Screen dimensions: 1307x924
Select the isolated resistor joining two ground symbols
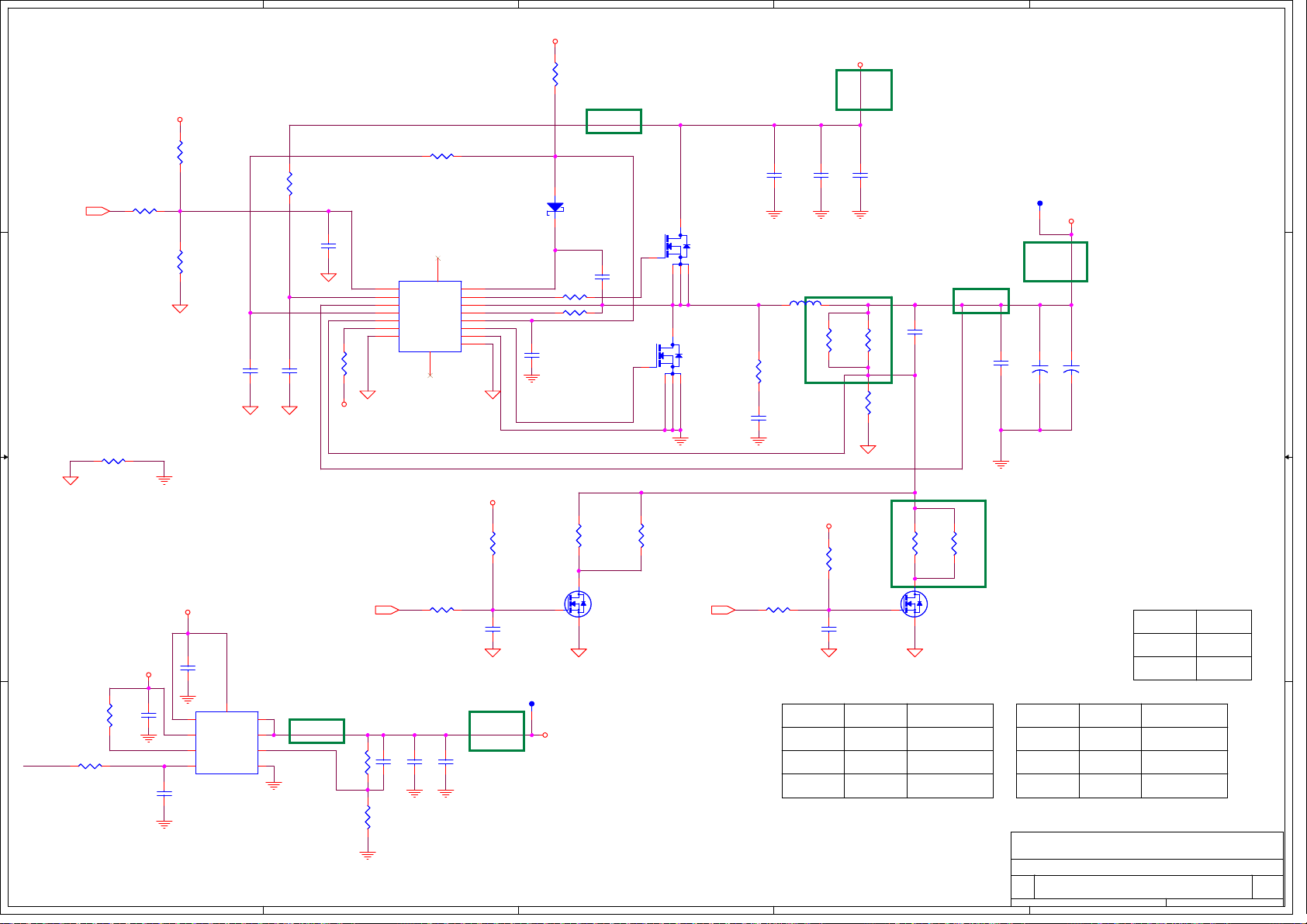pos(113,461)
